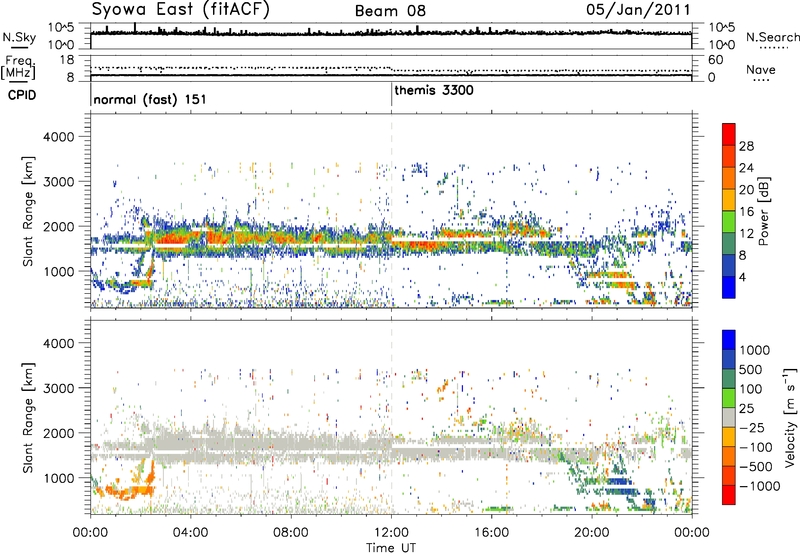Select the N.Search legend label
Screen dimensions: 800x554
coord(772,37)
